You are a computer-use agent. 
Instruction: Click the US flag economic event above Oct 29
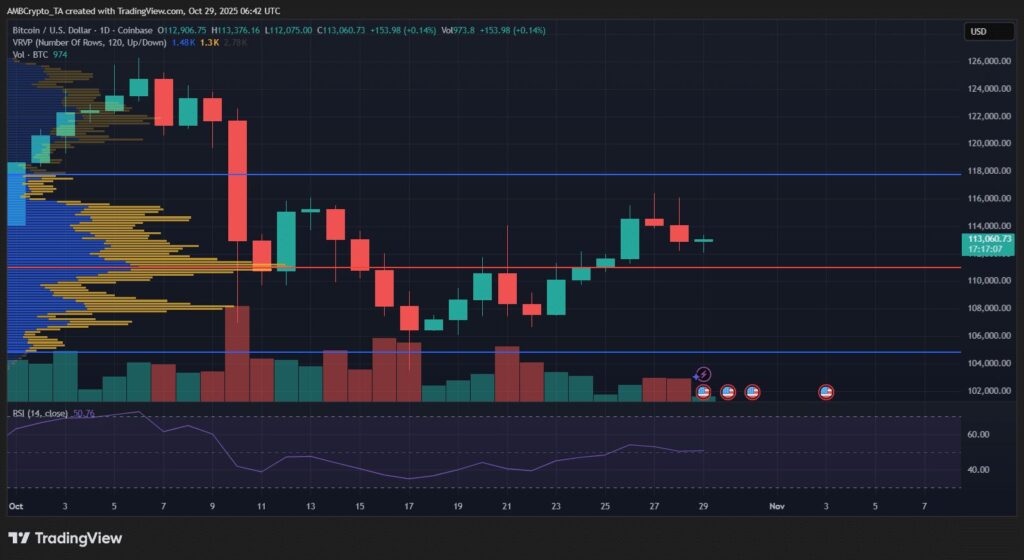703,392
